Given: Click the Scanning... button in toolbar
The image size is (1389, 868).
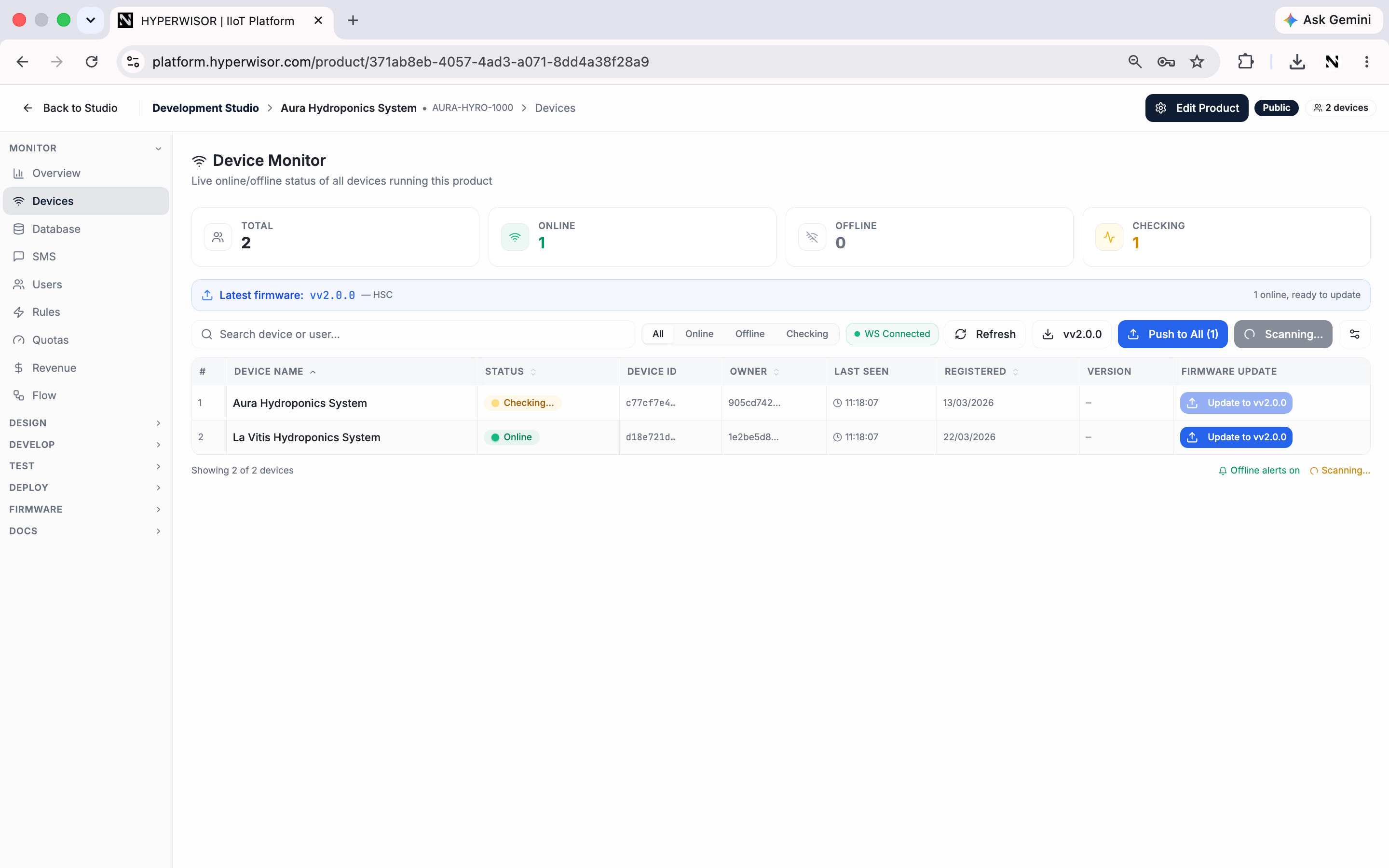Looking at the screenshot, I should coord(1283,334).
